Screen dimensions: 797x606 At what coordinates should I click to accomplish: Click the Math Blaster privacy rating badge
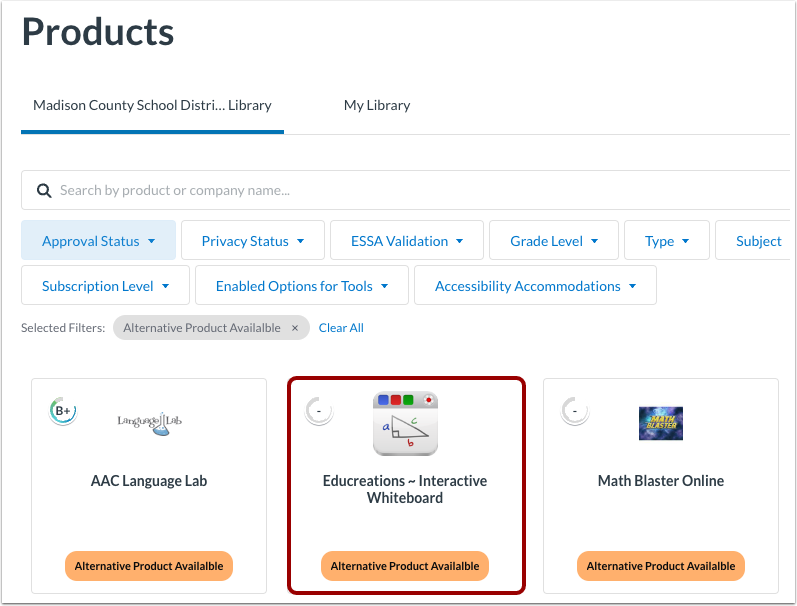[x=575, y=411]
